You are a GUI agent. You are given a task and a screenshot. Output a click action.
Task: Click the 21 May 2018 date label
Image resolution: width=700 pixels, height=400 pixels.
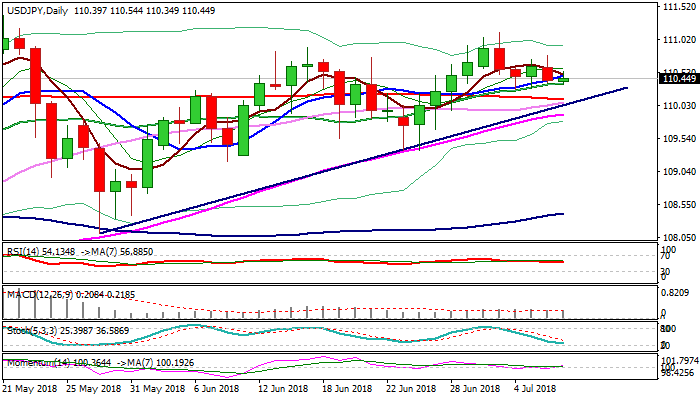31,386
